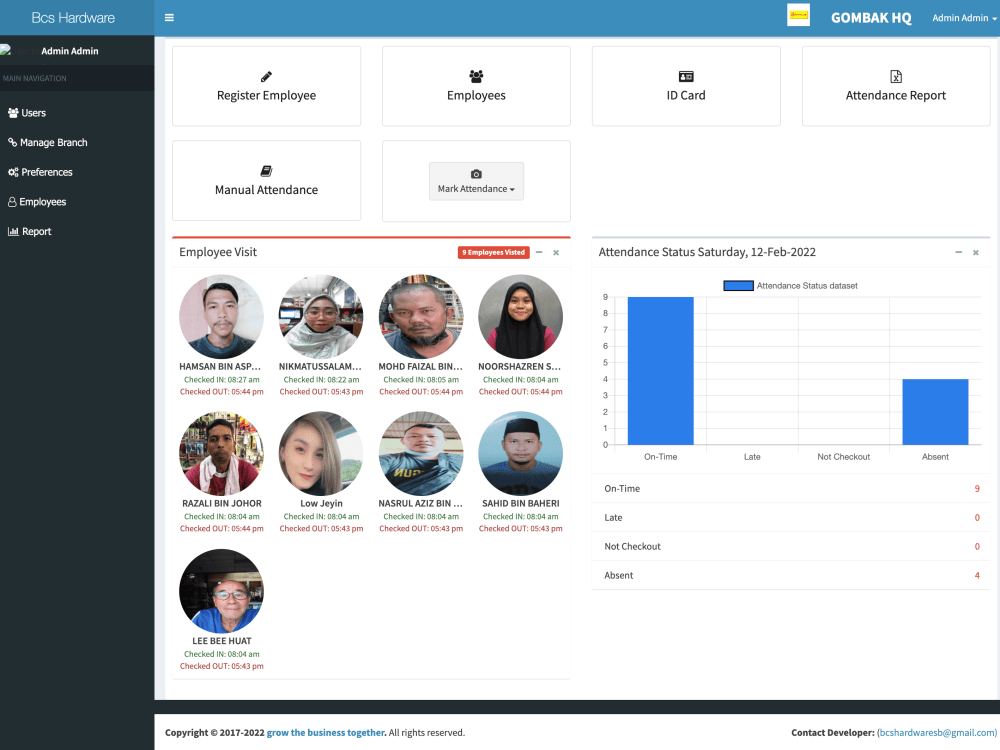Click Checked IN: 08:05 am text
Viewport: 1000px width, 750px height.
pyautogui.click(x=421, y=379)
